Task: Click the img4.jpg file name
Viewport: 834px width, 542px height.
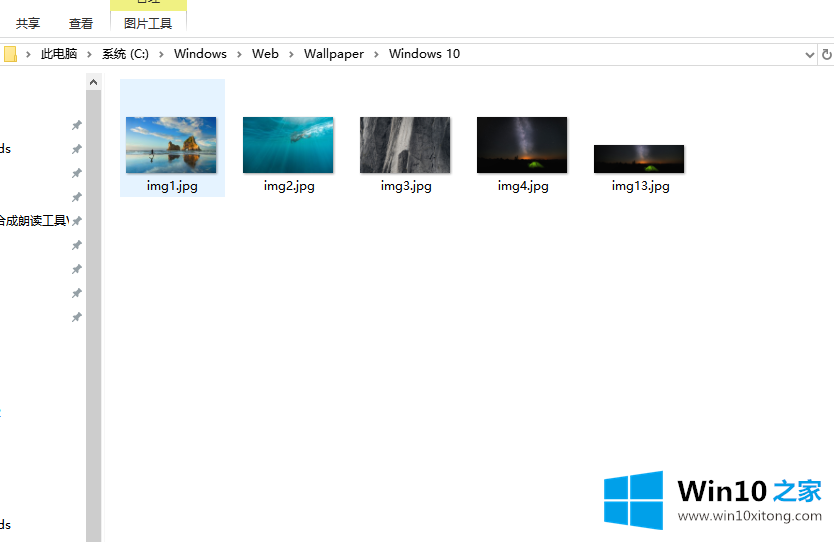Action: [523, 186]
